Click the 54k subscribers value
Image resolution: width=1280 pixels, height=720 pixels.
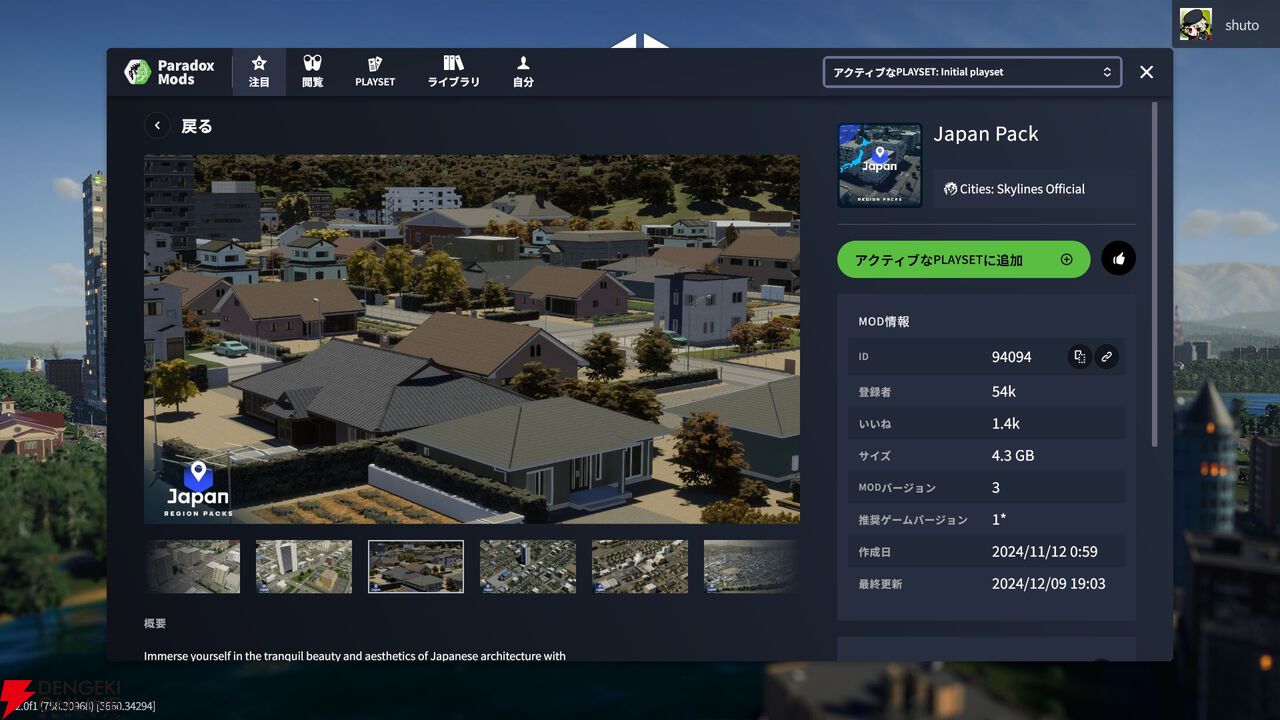(1004, 392)
